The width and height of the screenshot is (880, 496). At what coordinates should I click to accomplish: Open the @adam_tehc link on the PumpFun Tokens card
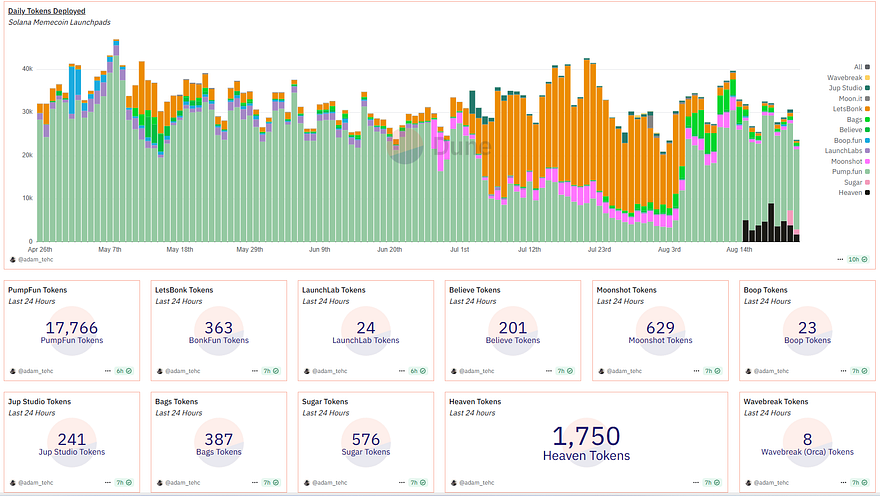(35, 371)
